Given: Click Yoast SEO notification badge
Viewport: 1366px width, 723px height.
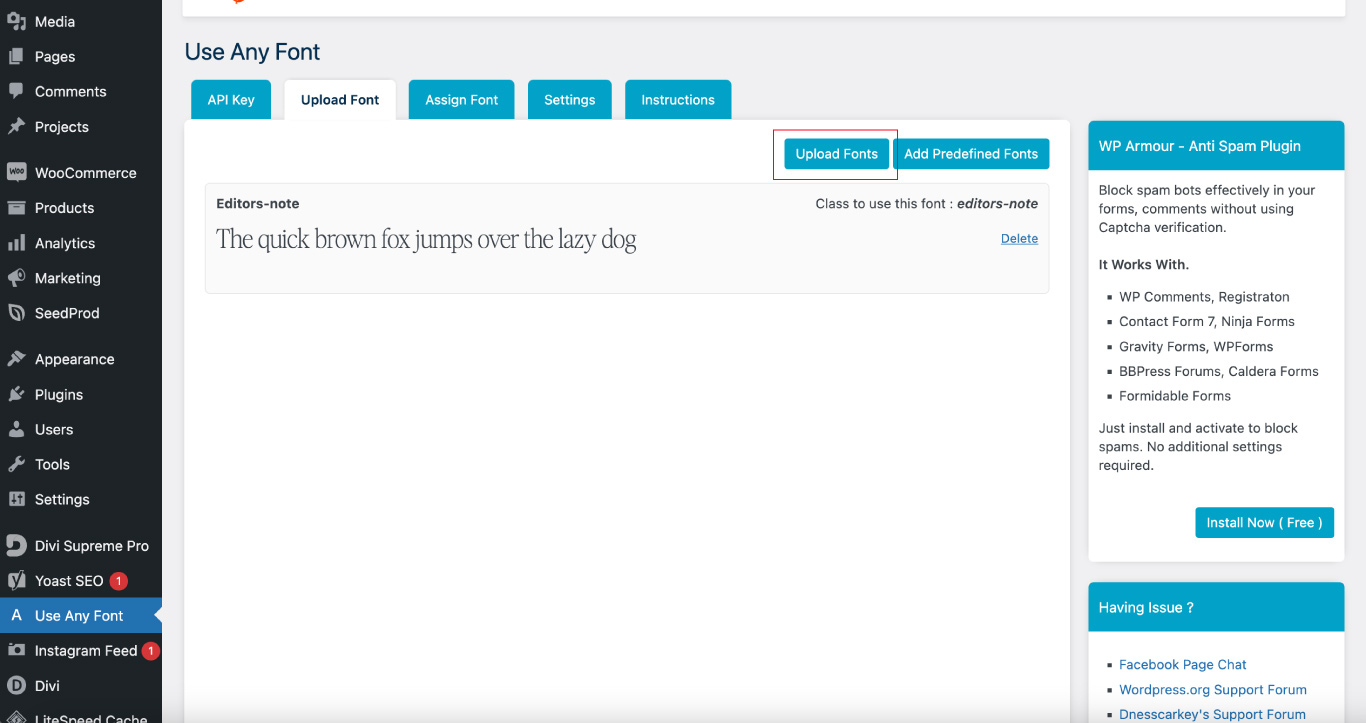Looking at the screenshot, I should click(x=118, y=580).
